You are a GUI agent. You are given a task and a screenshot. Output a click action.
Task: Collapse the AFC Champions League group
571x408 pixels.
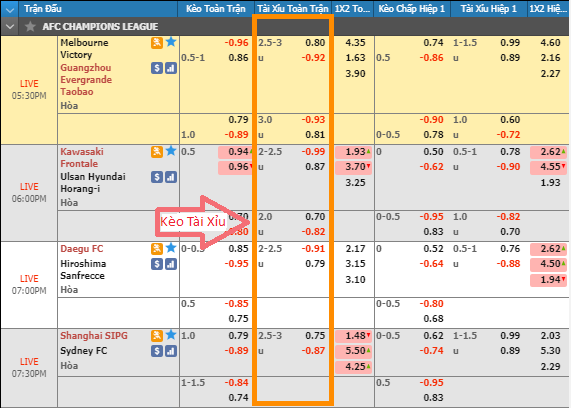[x=10, y=27]
